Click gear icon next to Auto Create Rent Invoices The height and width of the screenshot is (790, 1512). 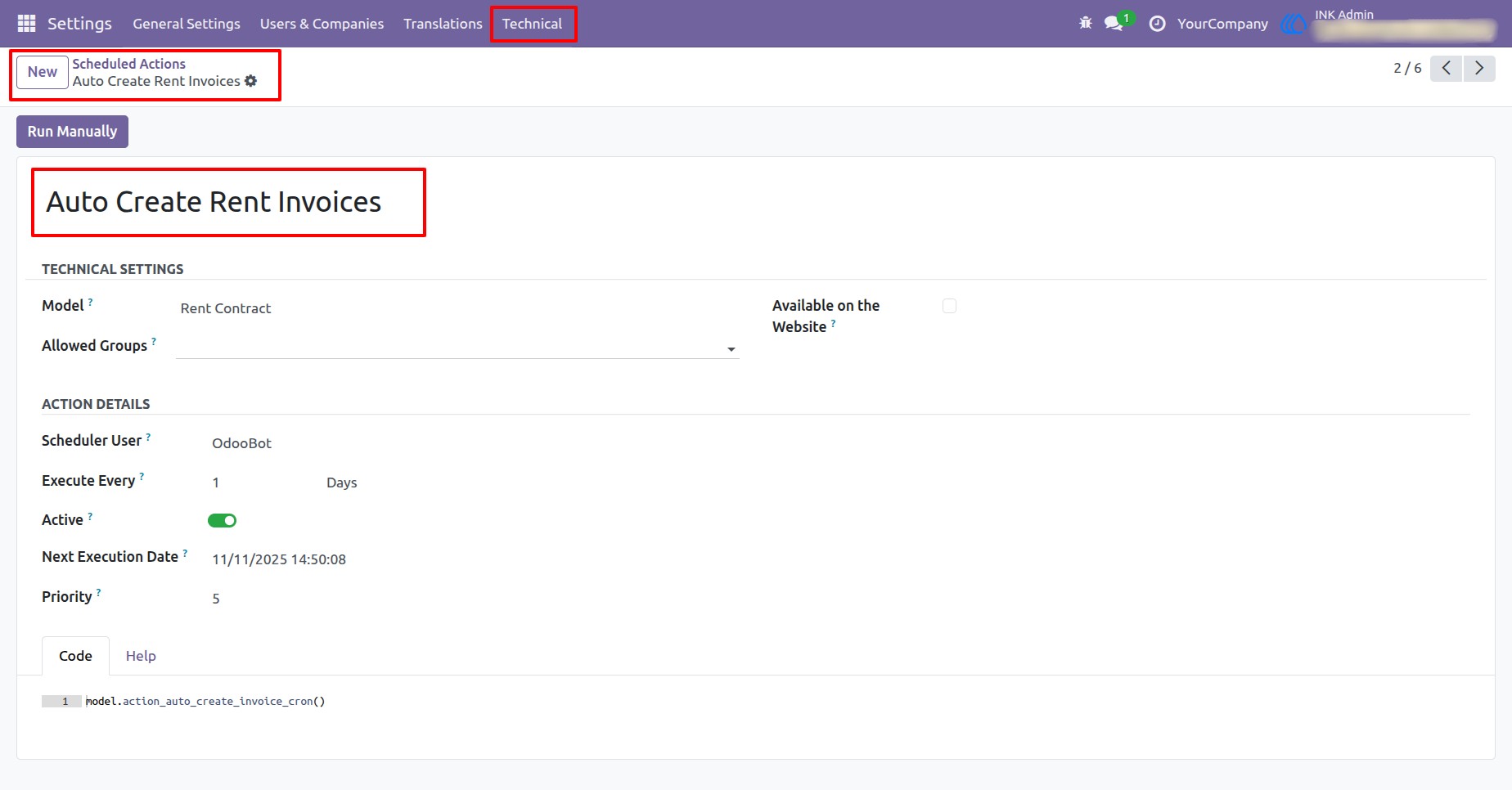coord(251,81)
